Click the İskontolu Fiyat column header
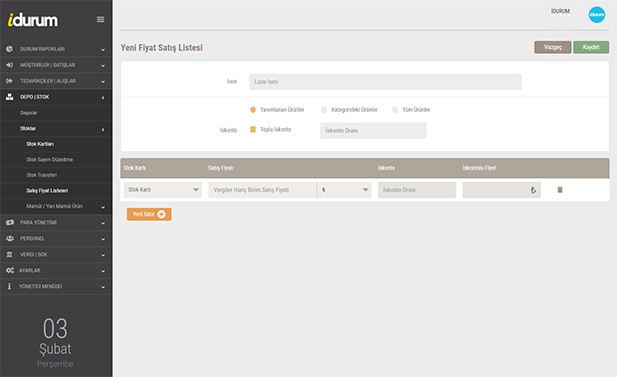The width and height of the screenshot is (617, 377). 479,168
